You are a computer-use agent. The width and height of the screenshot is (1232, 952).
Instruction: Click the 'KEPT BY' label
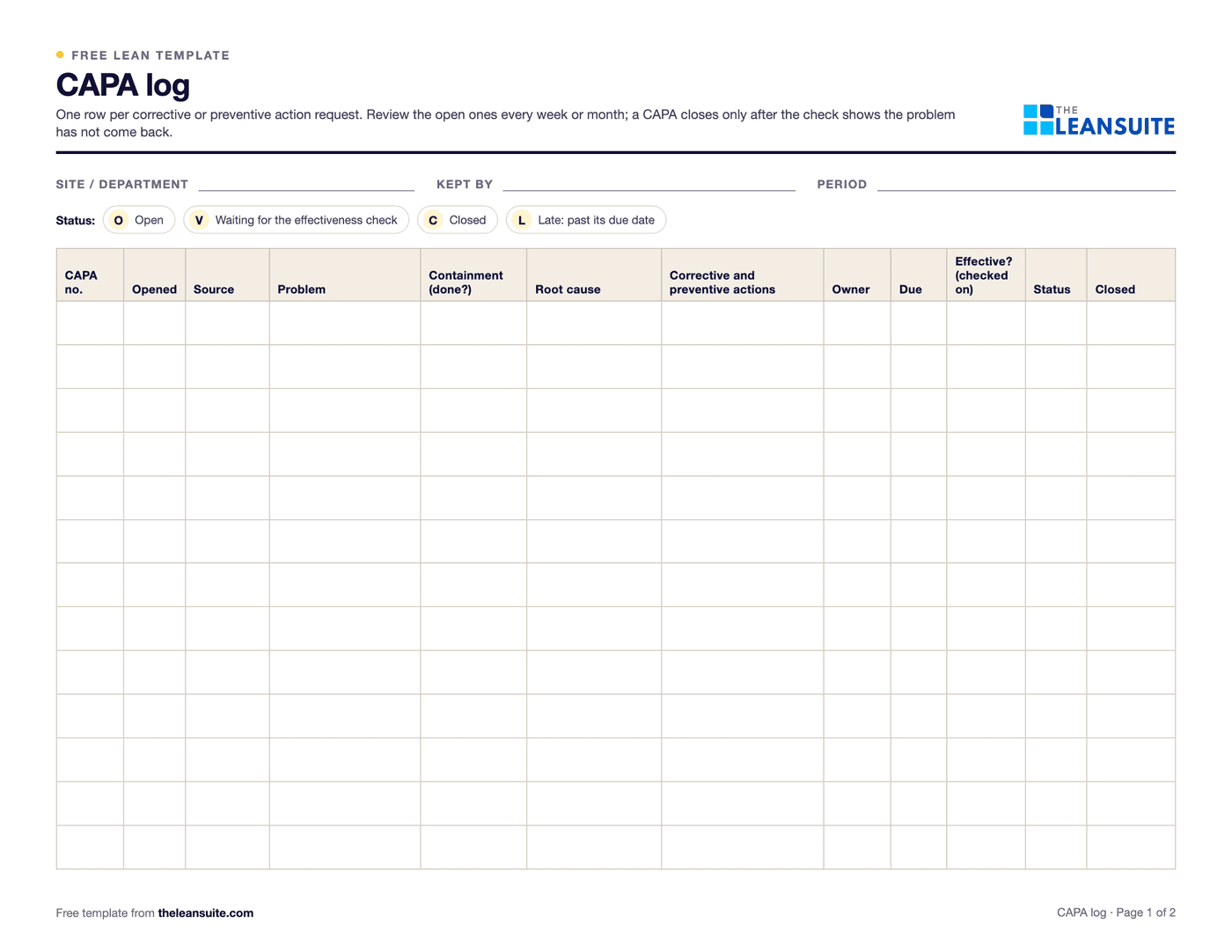point(465,185)
